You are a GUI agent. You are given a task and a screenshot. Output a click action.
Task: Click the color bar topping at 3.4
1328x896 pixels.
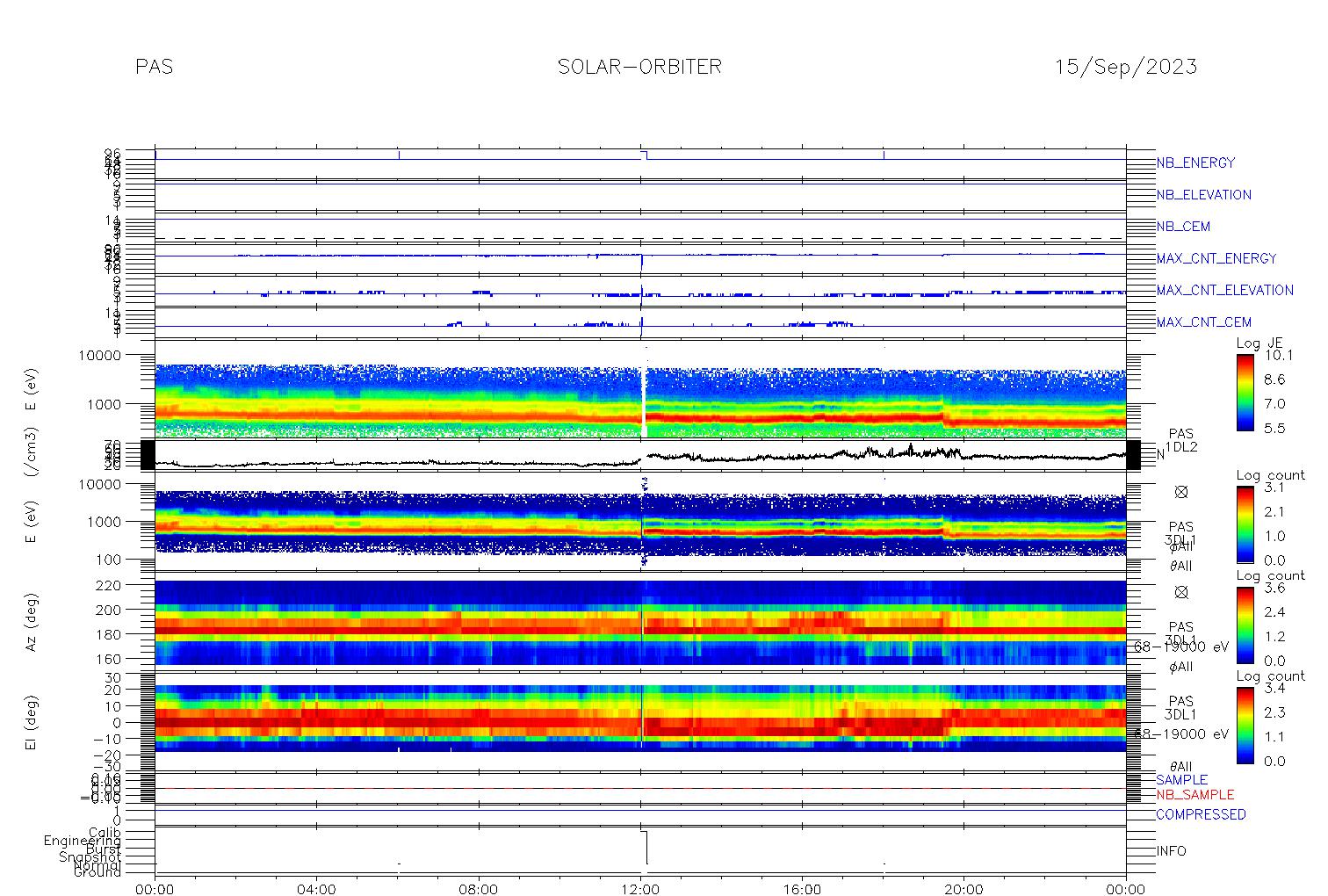coord(1245,725)
